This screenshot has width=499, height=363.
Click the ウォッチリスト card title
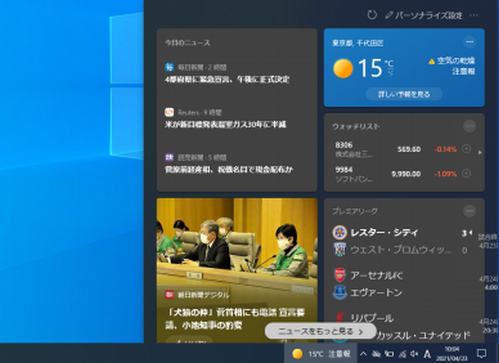pos(356,127)
